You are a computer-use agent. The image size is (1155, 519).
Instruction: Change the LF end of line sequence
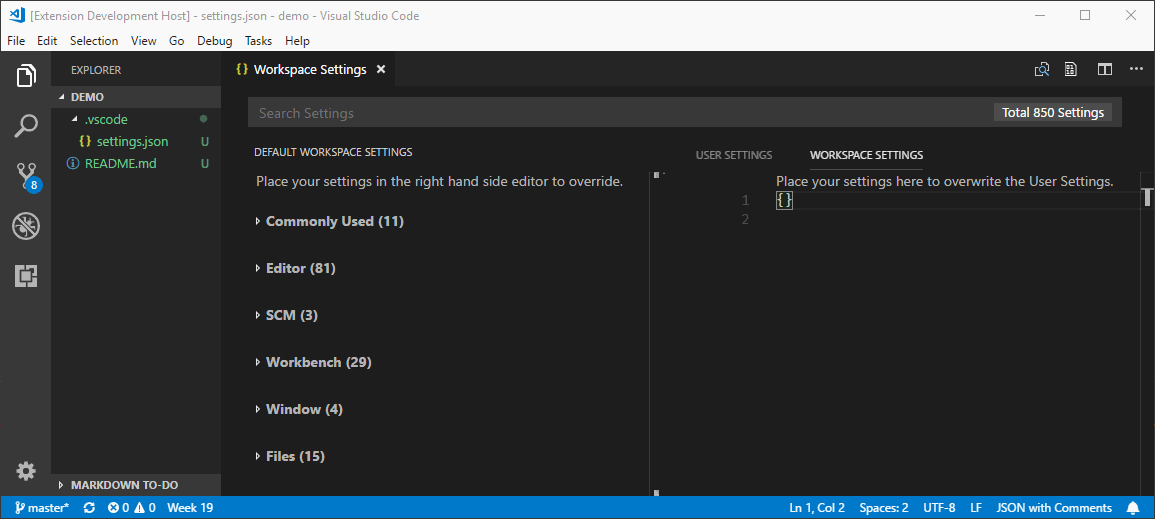coord(976,507)
